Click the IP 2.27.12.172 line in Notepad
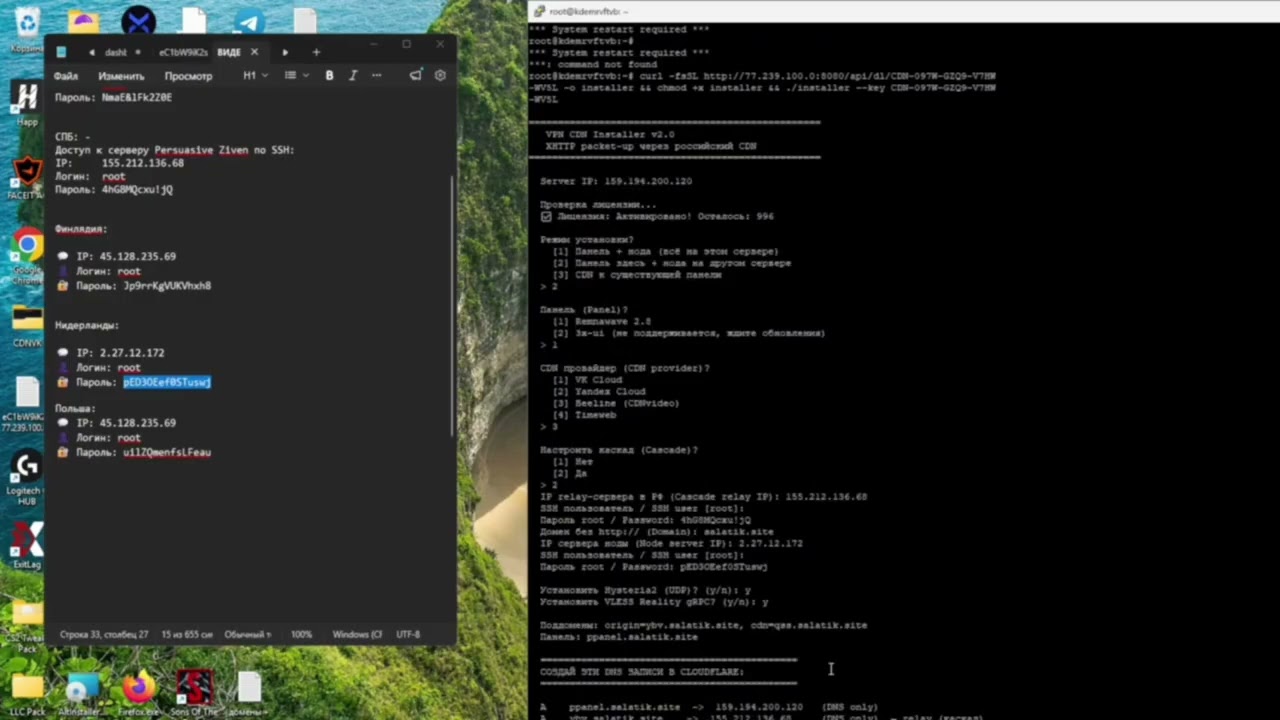The width and height of the screenshot is (1280, 720). click(x=121, y=353)
